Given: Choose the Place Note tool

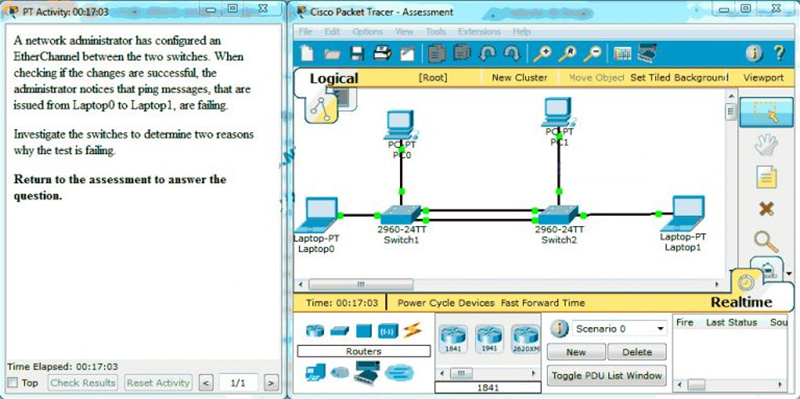Looking at the screenshot, I should 766,178.
